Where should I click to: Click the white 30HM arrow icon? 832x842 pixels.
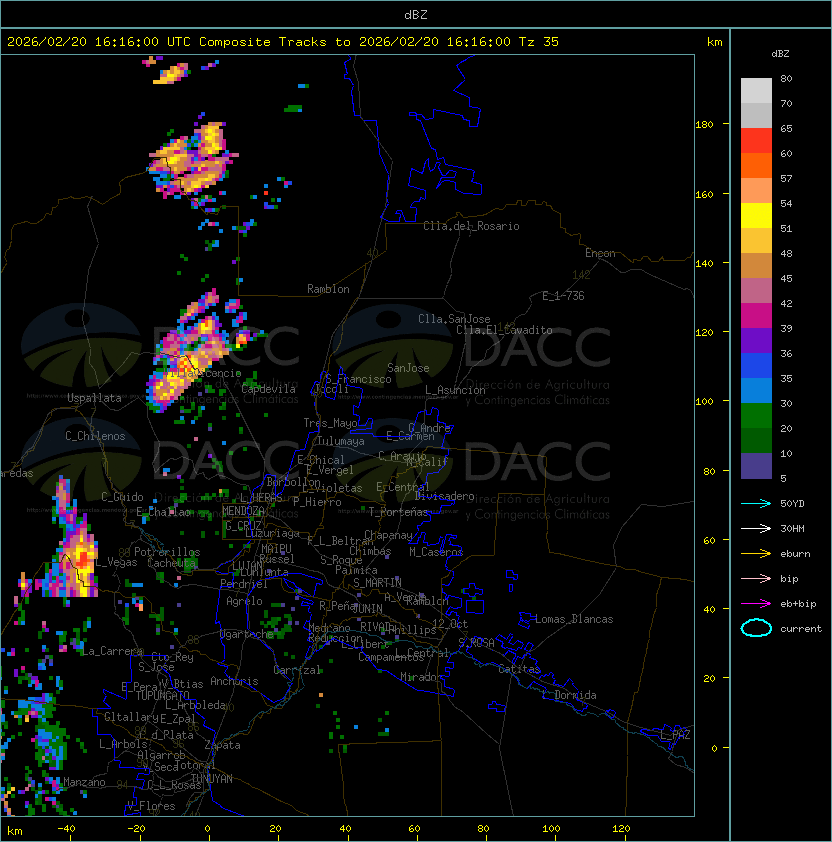coord(756,528)
